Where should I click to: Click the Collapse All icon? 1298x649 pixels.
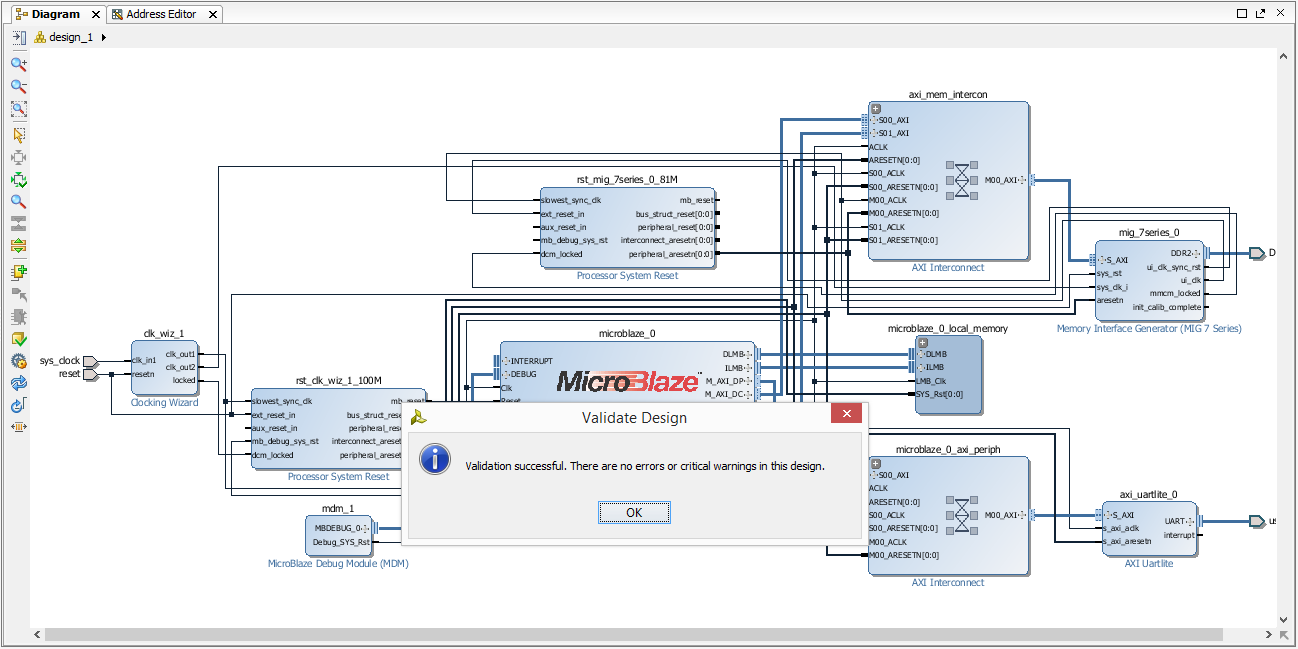pos(18,224)
